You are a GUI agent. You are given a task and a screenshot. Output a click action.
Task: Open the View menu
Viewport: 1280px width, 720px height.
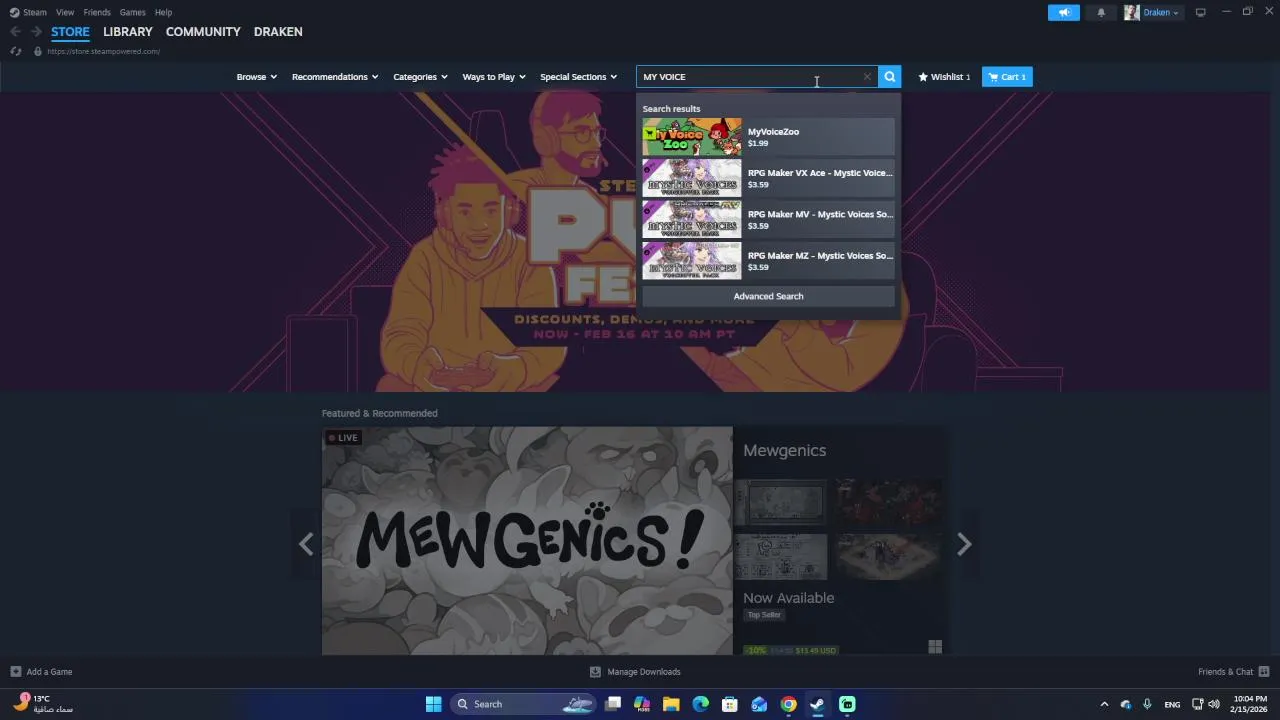(65, 12)
